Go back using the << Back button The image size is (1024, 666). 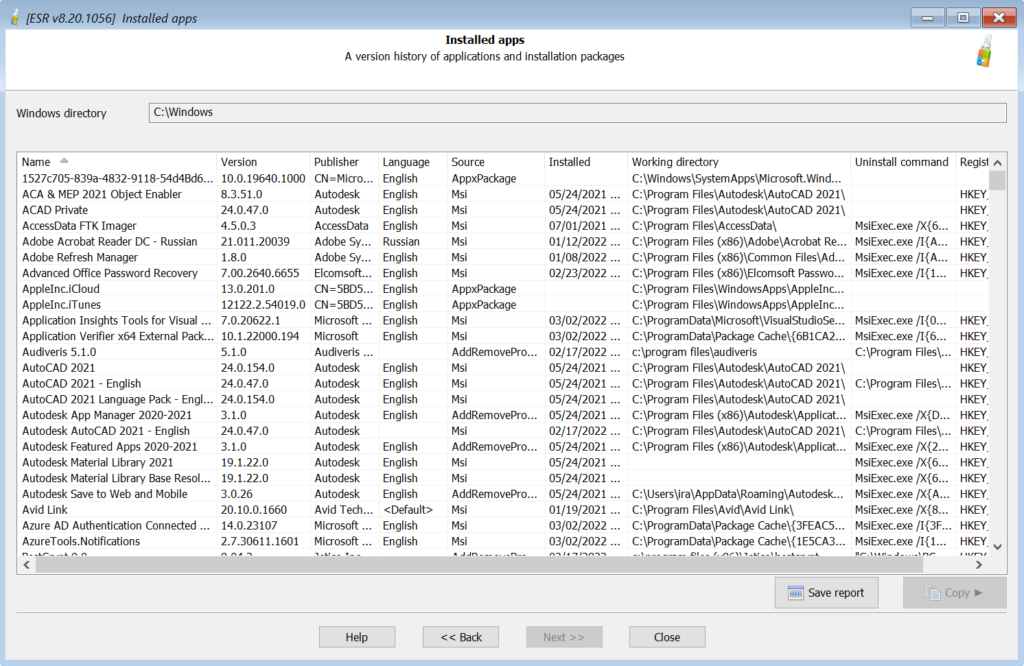point(460,636)
